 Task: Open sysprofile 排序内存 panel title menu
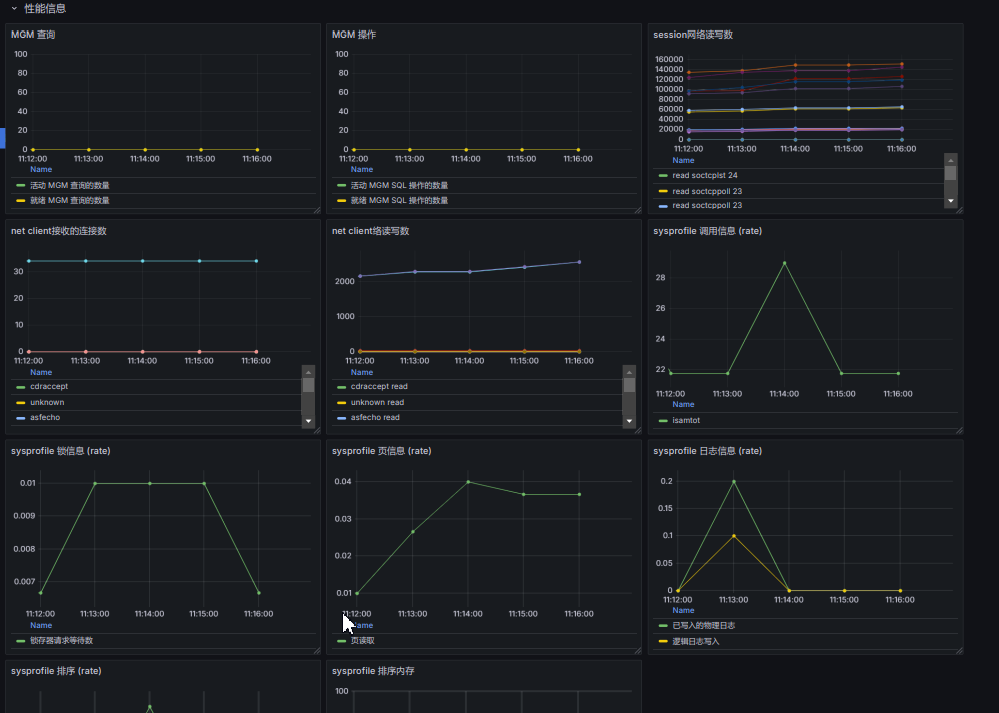coord(373,671)
